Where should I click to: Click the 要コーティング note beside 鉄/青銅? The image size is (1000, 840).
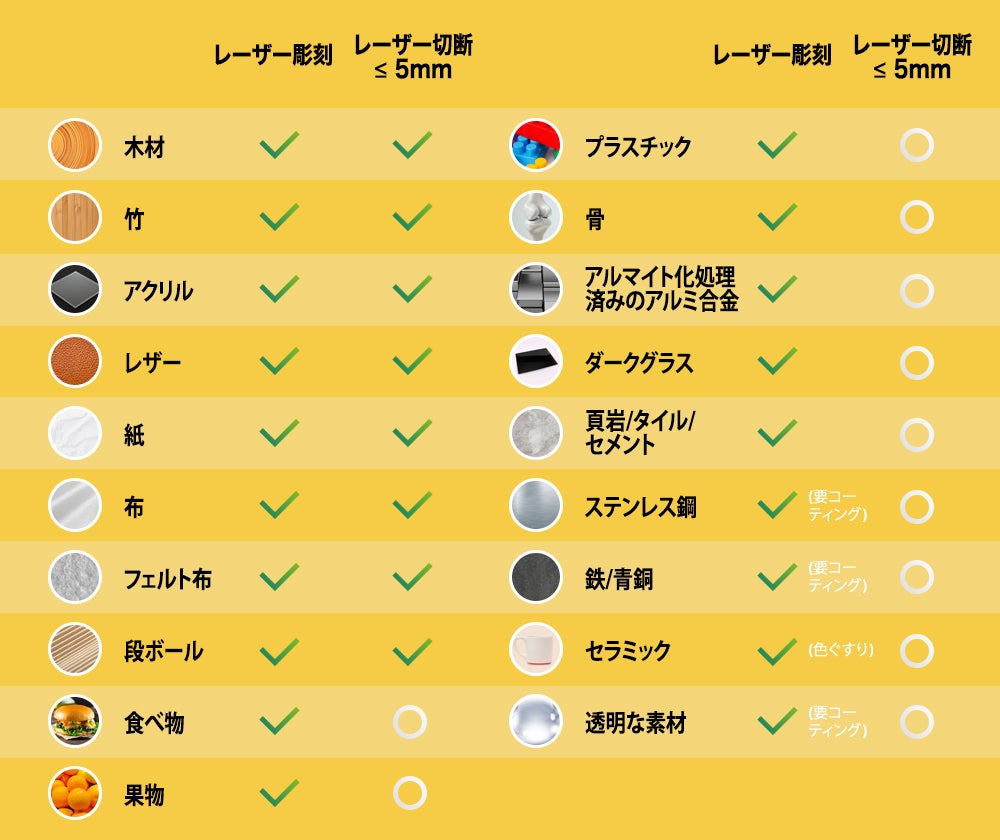tap(837, 577)
